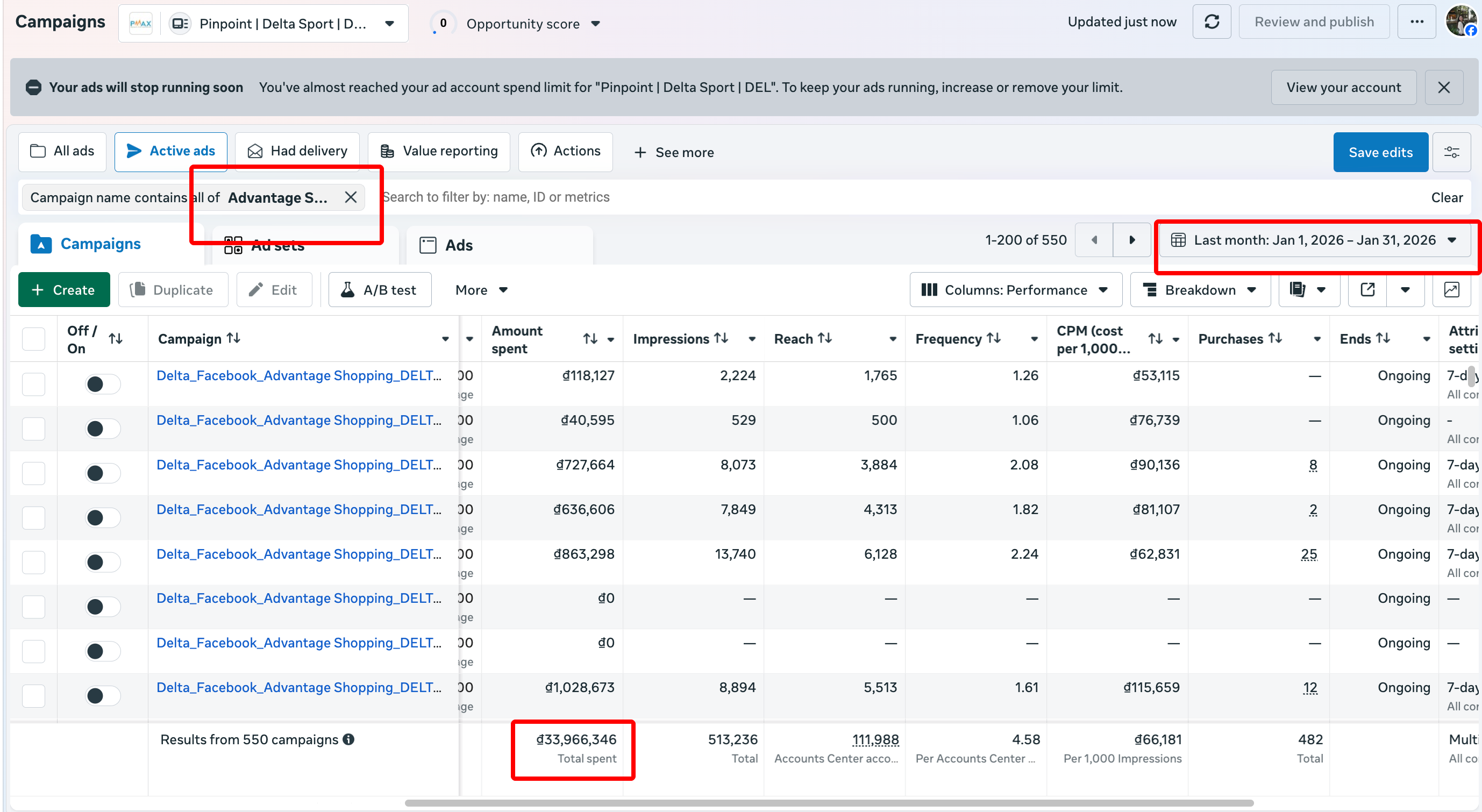Screen dimensions: 1482x812
Task: Sort by Frequency
Action: (994, 338)
